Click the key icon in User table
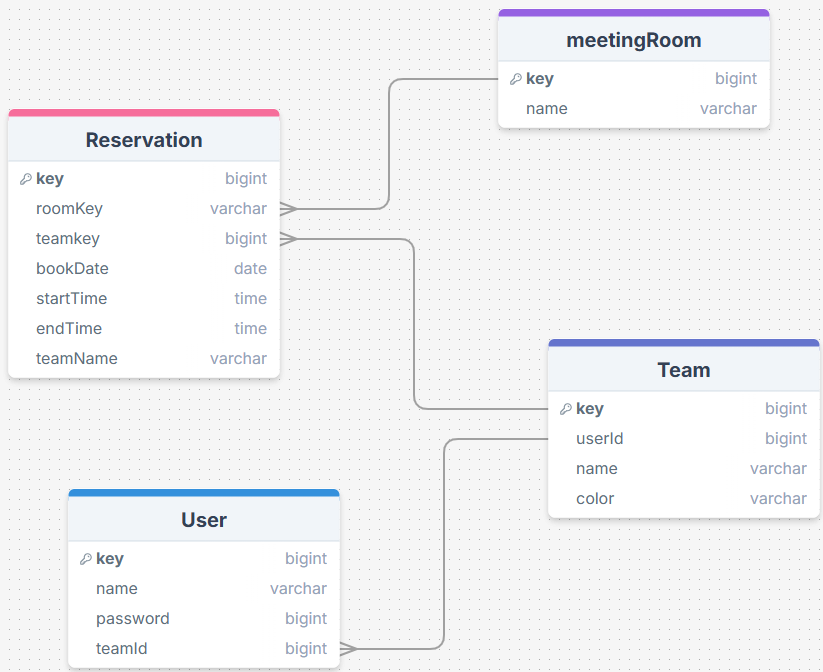Screen dimensions: 823x672 pos(86,560)
